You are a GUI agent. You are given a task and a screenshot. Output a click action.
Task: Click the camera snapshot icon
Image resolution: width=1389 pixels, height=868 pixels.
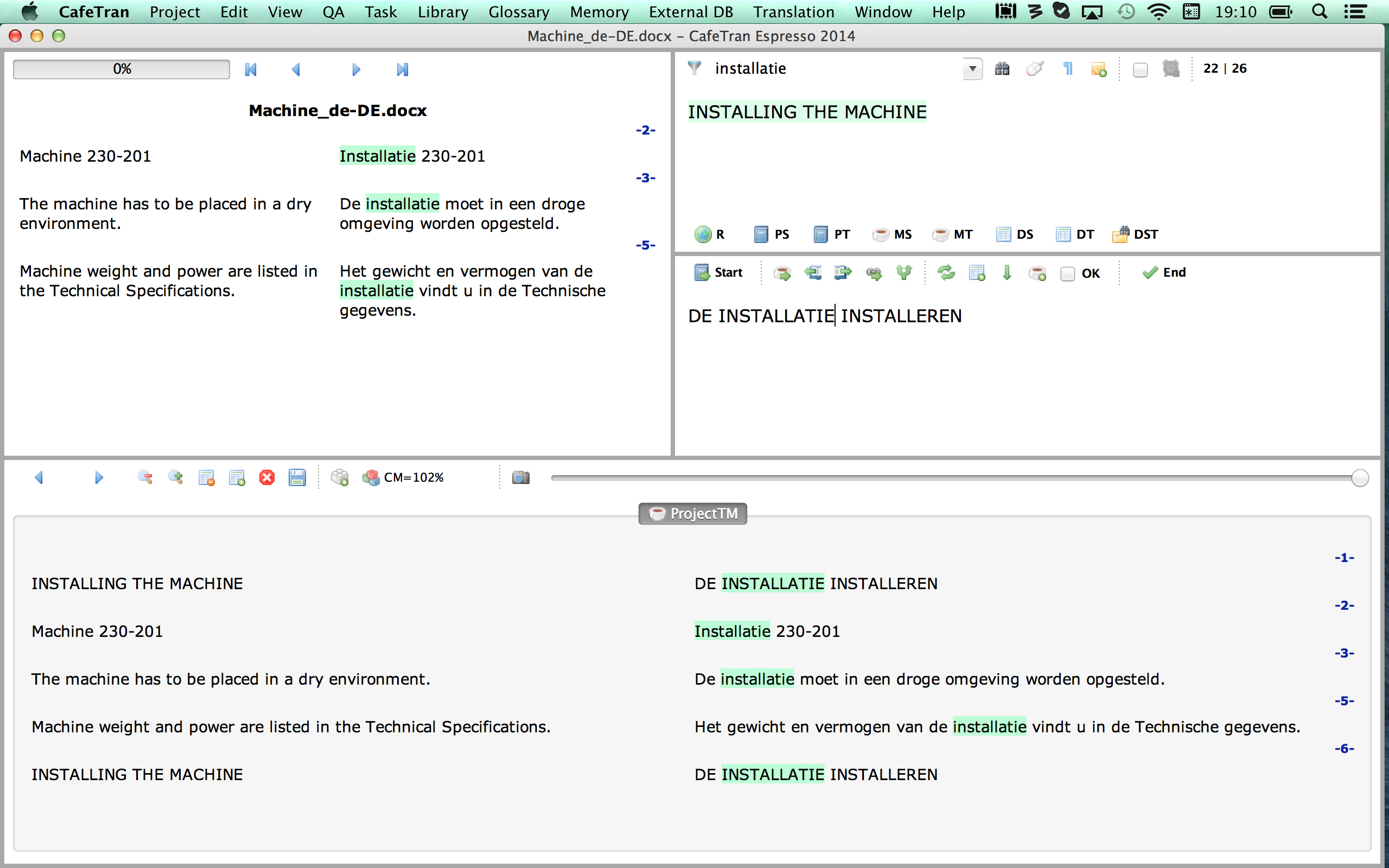point(520,477)
